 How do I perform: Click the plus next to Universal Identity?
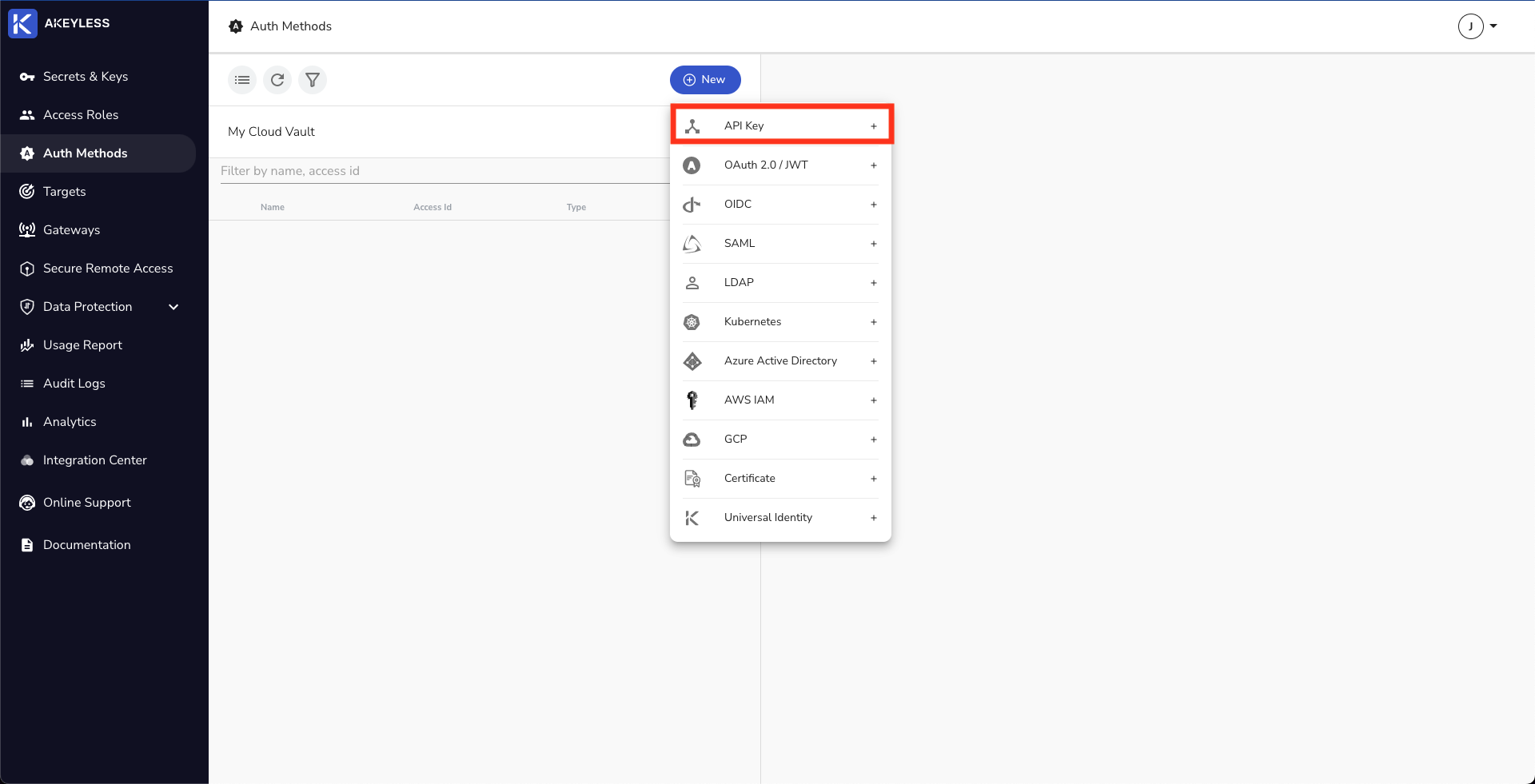pos(874,518)
